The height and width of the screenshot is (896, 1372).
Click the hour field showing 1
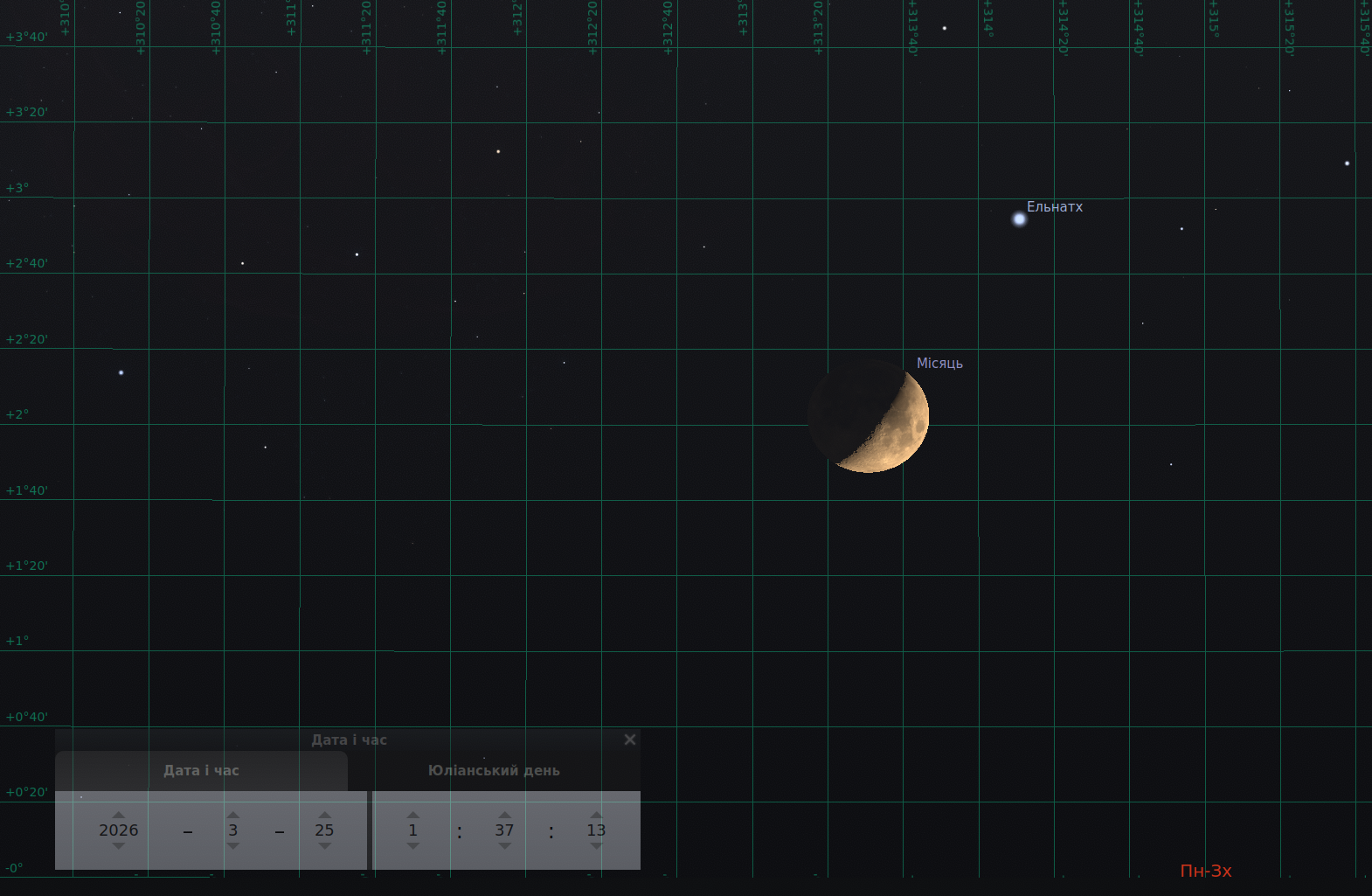click(413, 830)
